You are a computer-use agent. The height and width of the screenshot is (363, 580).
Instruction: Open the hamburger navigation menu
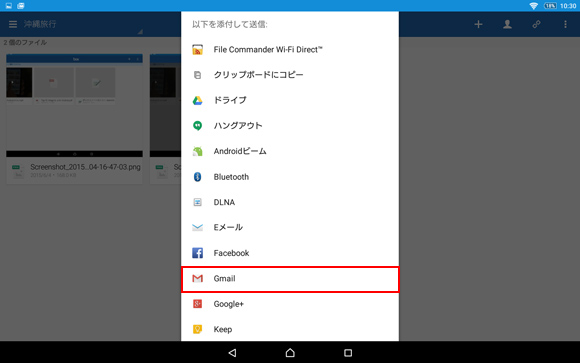(13, 24)
